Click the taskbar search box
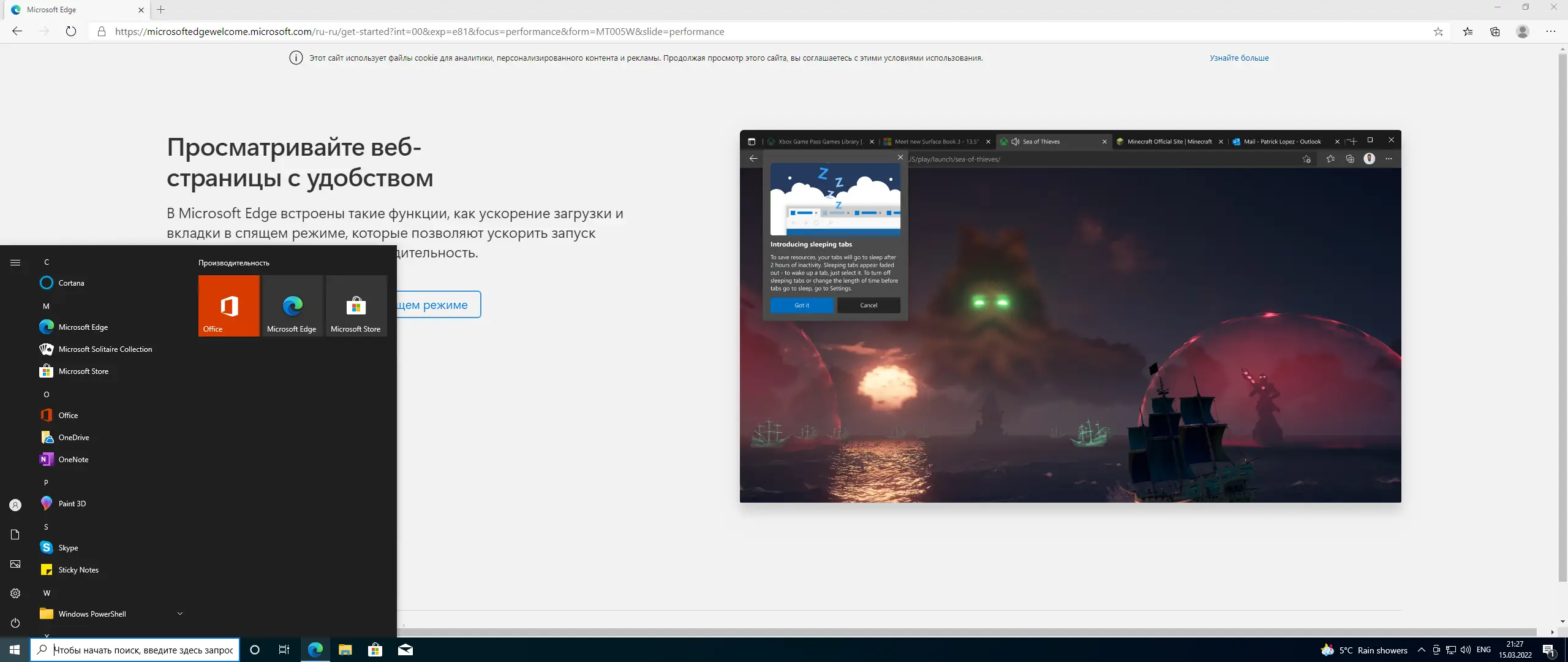The width and height of the screenshot is (1568, 662). pyautogui.click(x=143, y=650)
